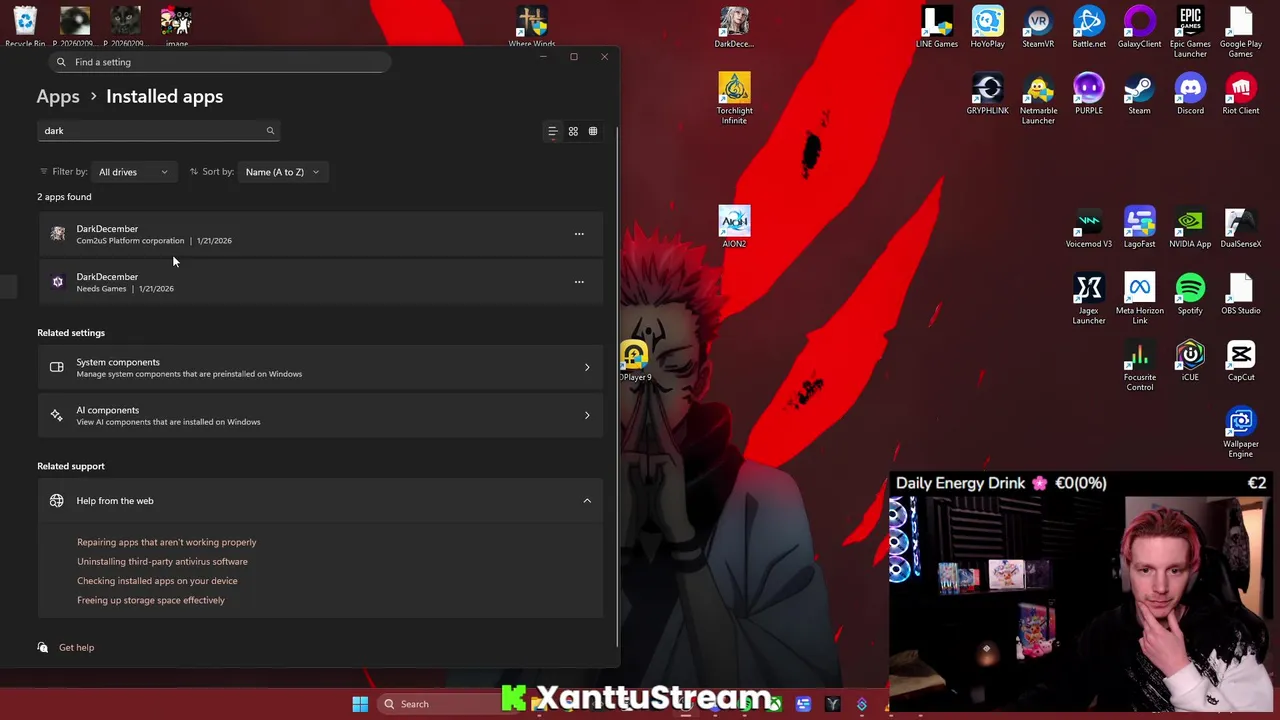Screen dimensions: 1280x720
Task: Launch Riot Client from the desktop
Action: (1241, 94)
